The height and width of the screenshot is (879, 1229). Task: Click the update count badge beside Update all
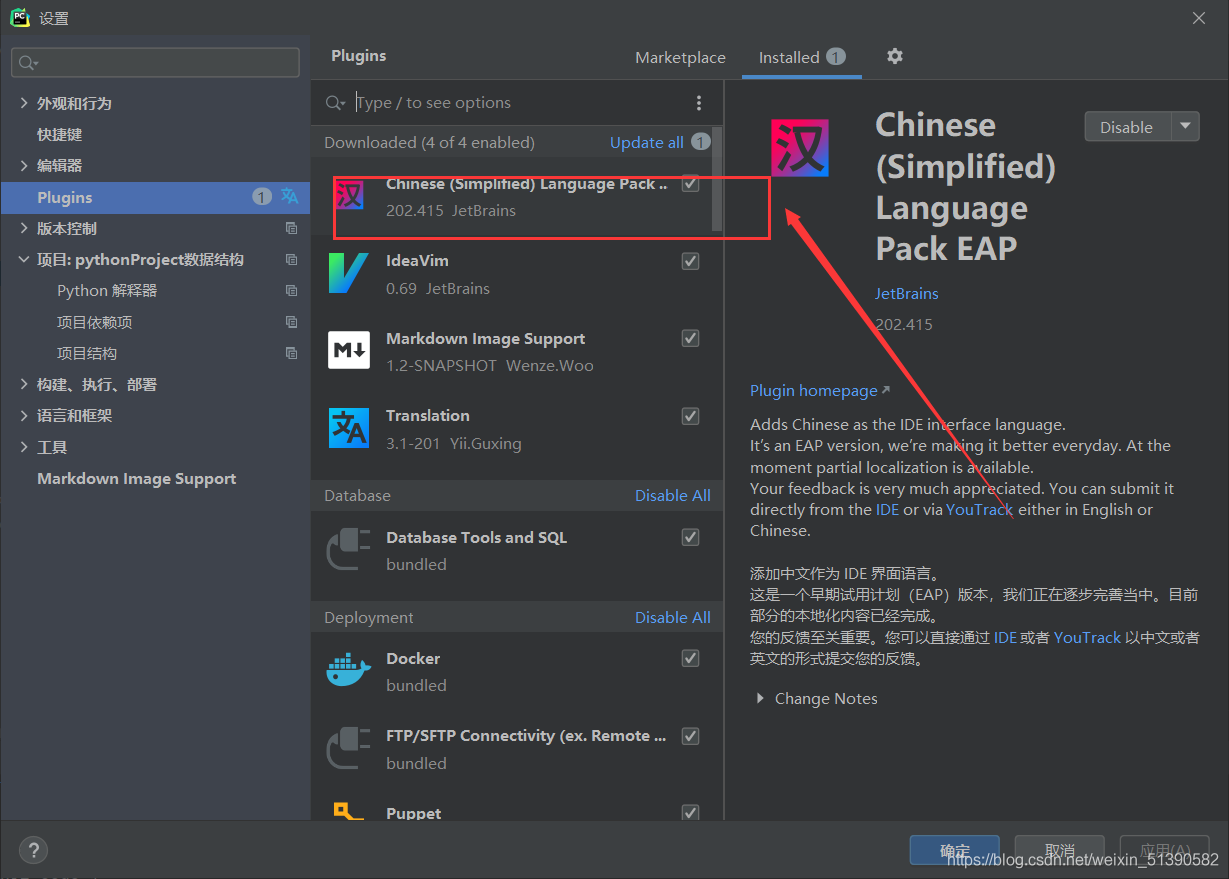click(701, 142)
